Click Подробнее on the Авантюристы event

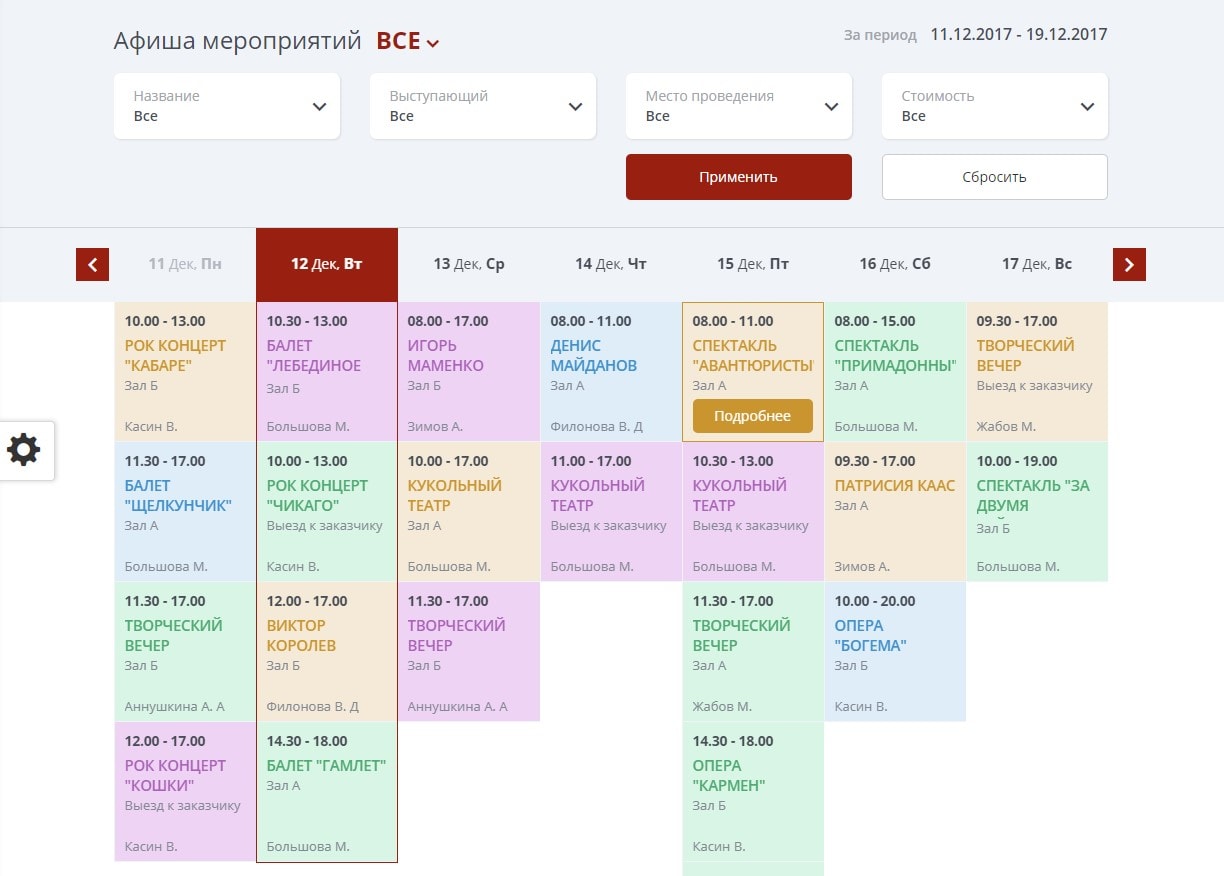click(752, 416)
